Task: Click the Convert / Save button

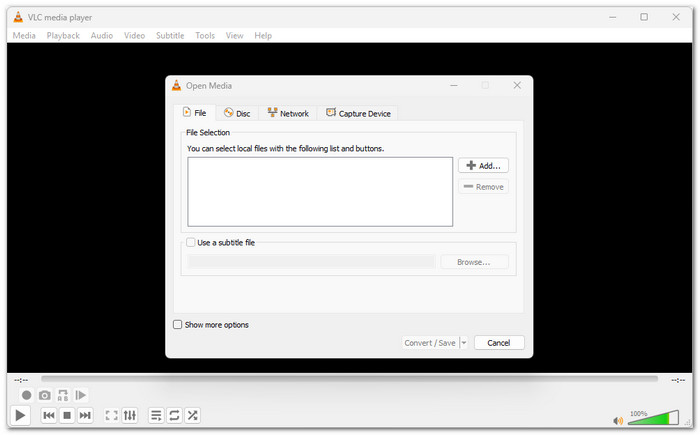Action: (430, 343)
